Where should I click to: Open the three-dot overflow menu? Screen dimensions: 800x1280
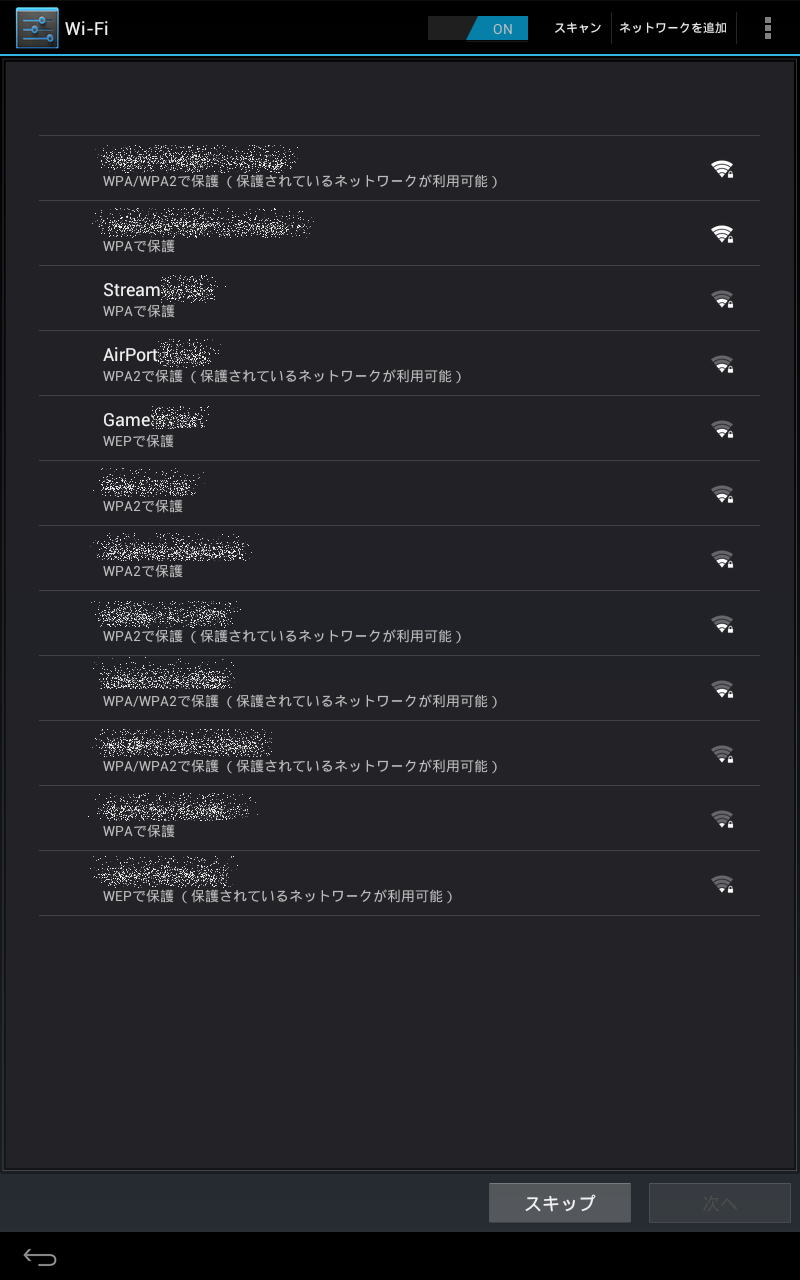[767, 28]
